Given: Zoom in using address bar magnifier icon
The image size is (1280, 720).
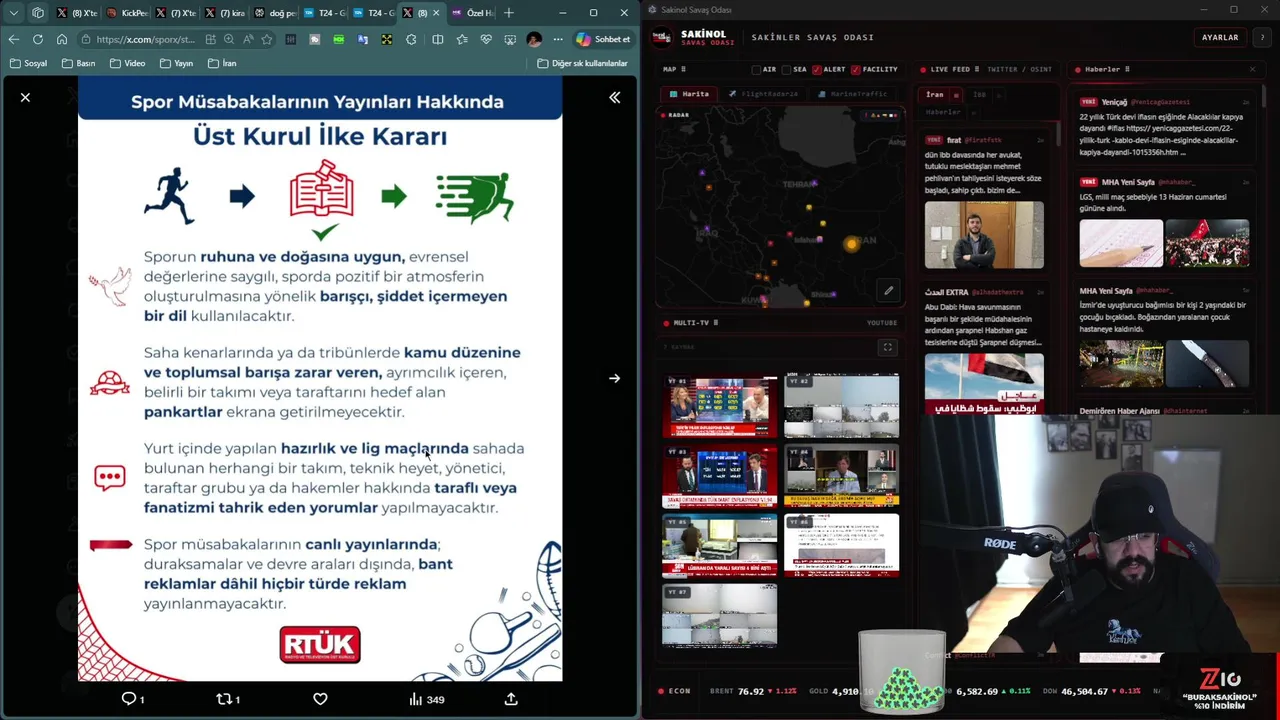Looking at the screenshot, I should [229, 39].
